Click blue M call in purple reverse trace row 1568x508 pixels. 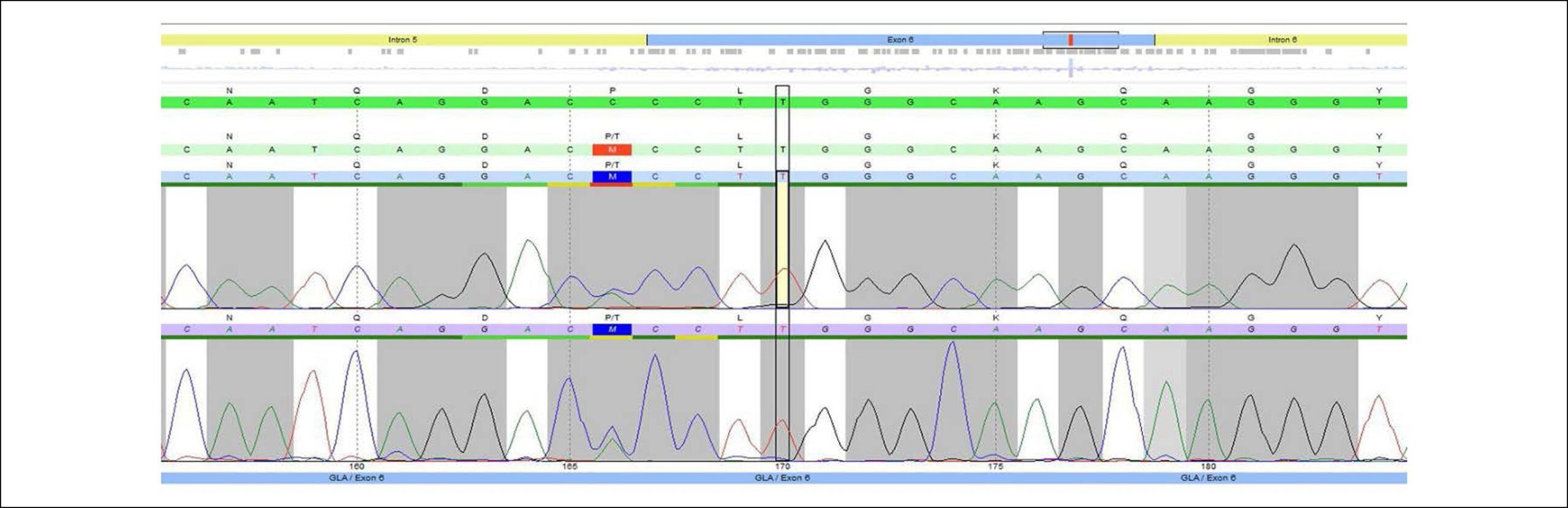pyautogui.click(x=612, y=330)
